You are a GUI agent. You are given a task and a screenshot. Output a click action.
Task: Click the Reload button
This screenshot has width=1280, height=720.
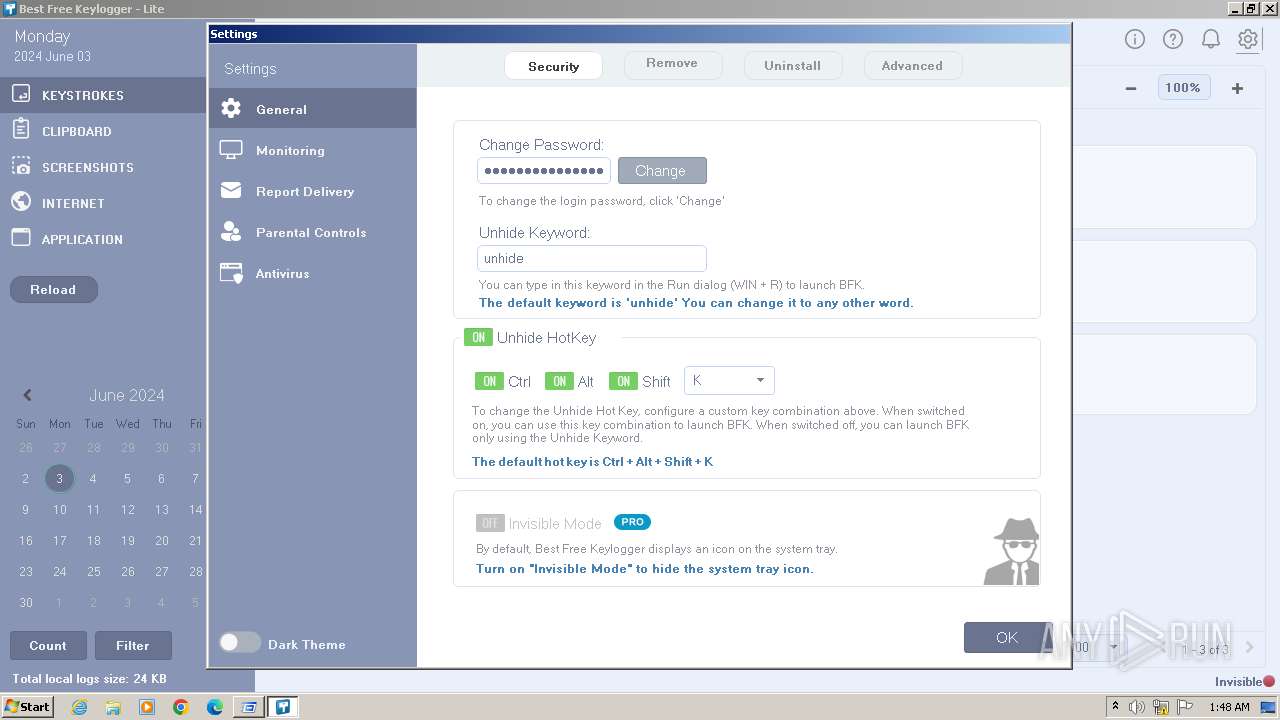[53, 290]
